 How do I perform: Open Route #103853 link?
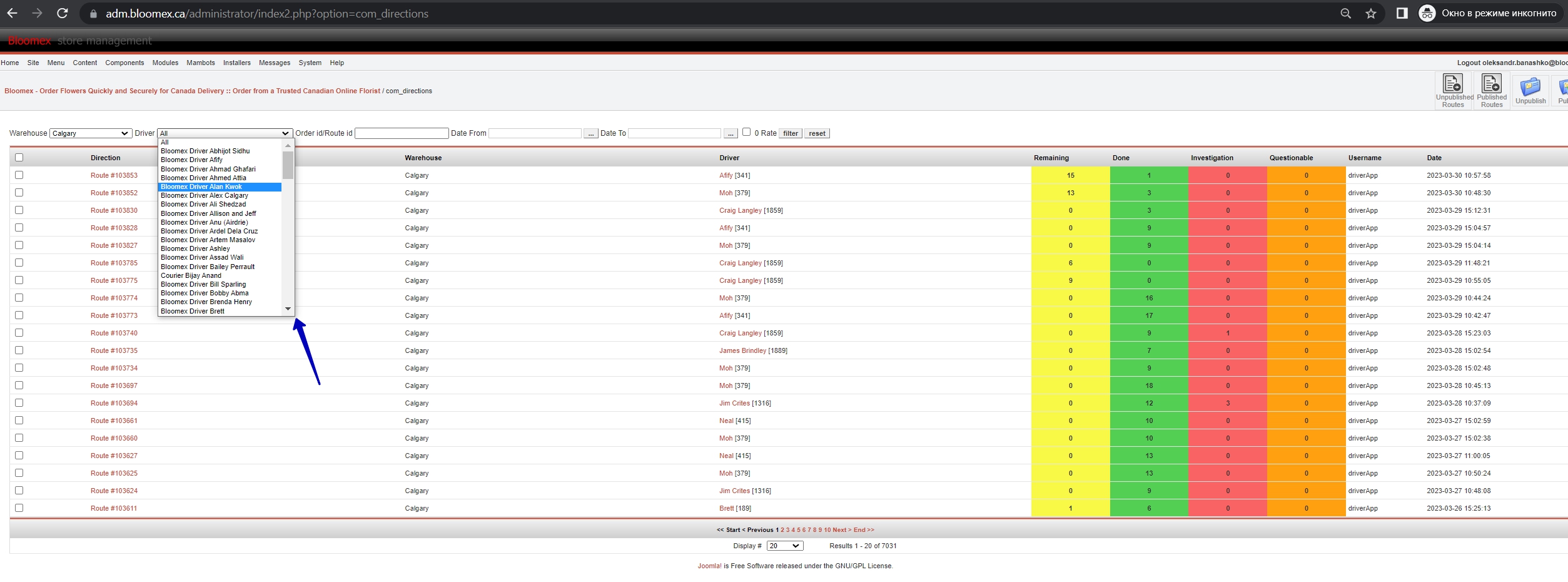114,175
